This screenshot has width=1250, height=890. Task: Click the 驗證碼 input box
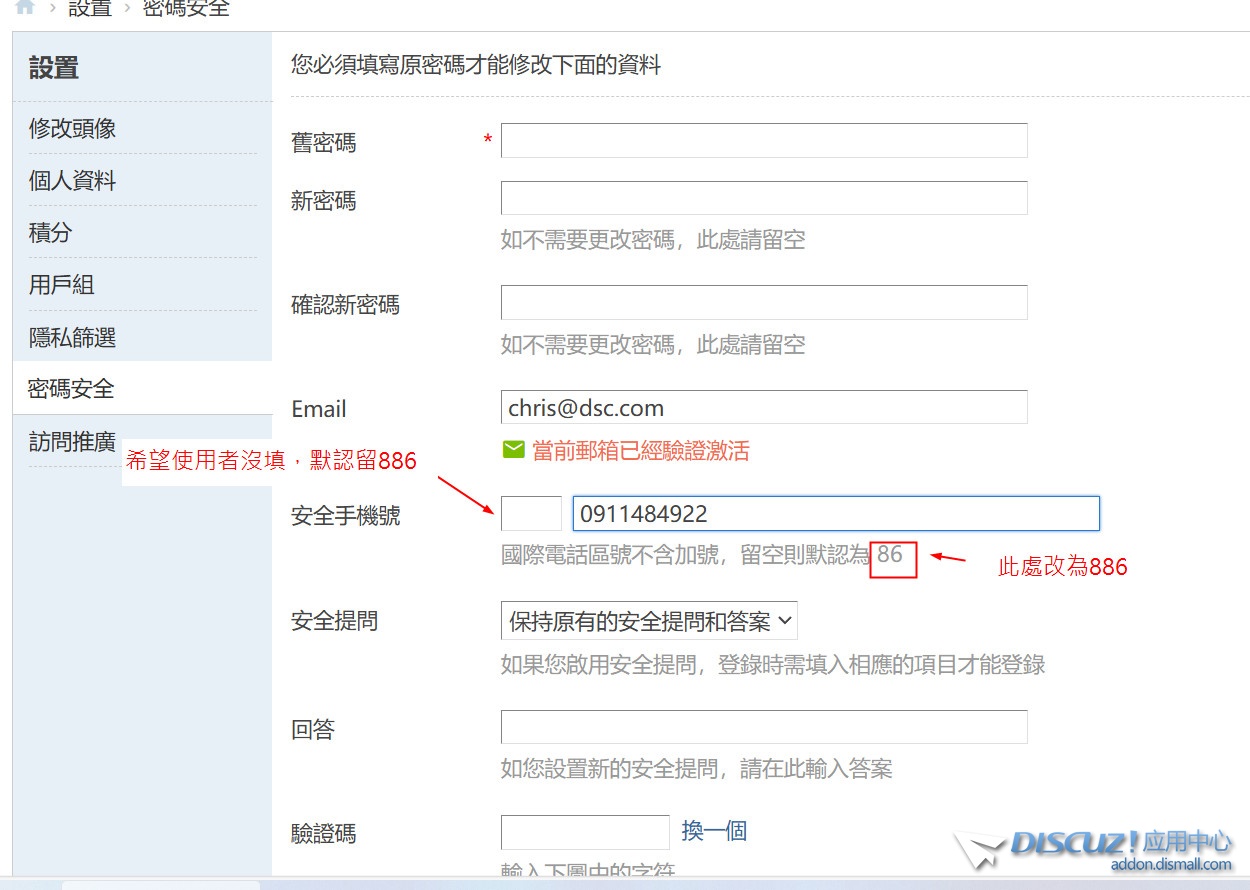point(584,832)
